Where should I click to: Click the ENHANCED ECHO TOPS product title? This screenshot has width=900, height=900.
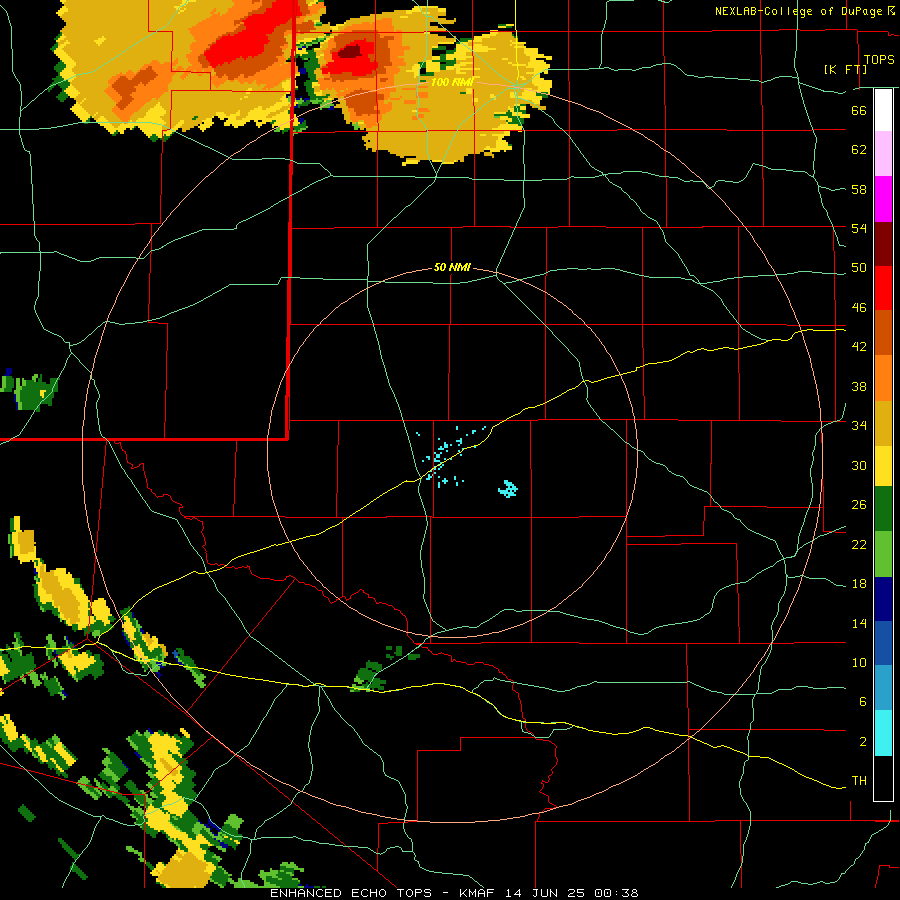[x=351, y=893]
